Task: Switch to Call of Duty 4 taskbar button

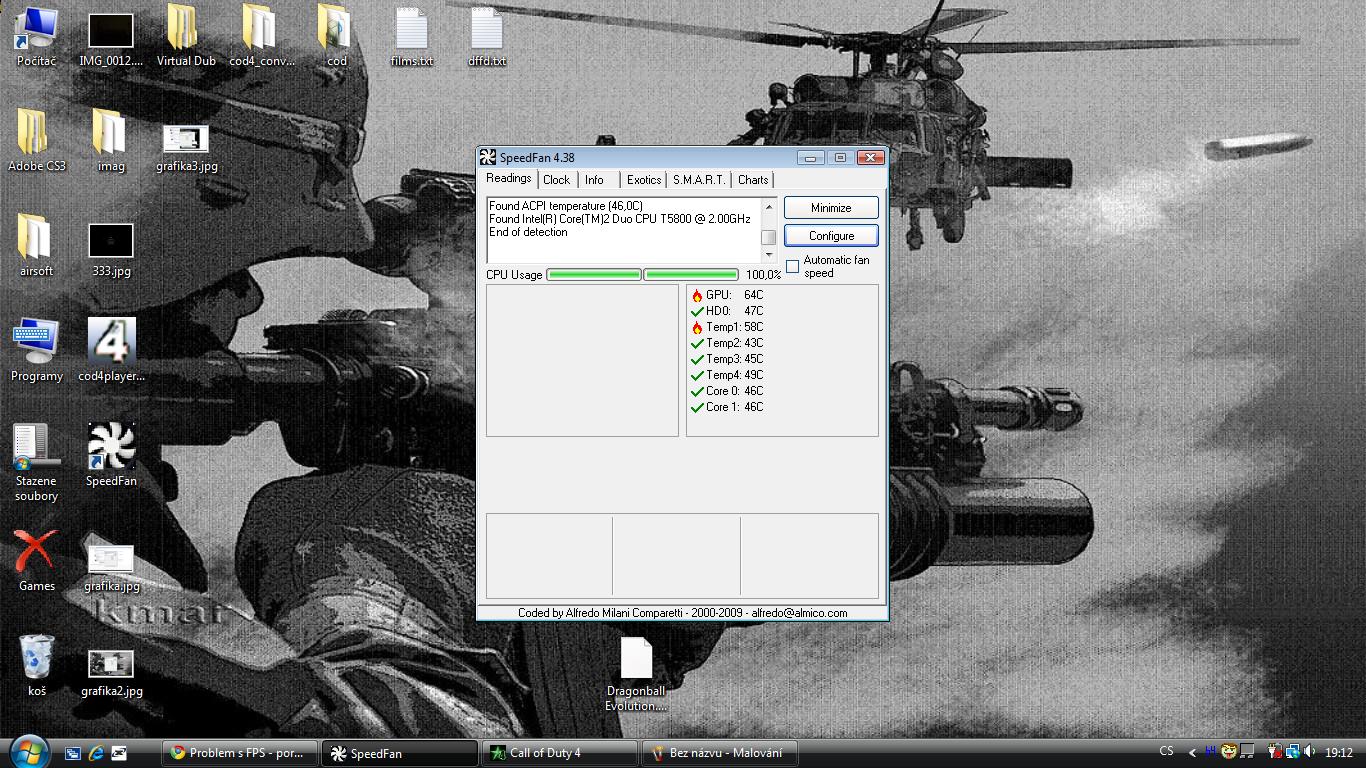Action: click(560, 753)
